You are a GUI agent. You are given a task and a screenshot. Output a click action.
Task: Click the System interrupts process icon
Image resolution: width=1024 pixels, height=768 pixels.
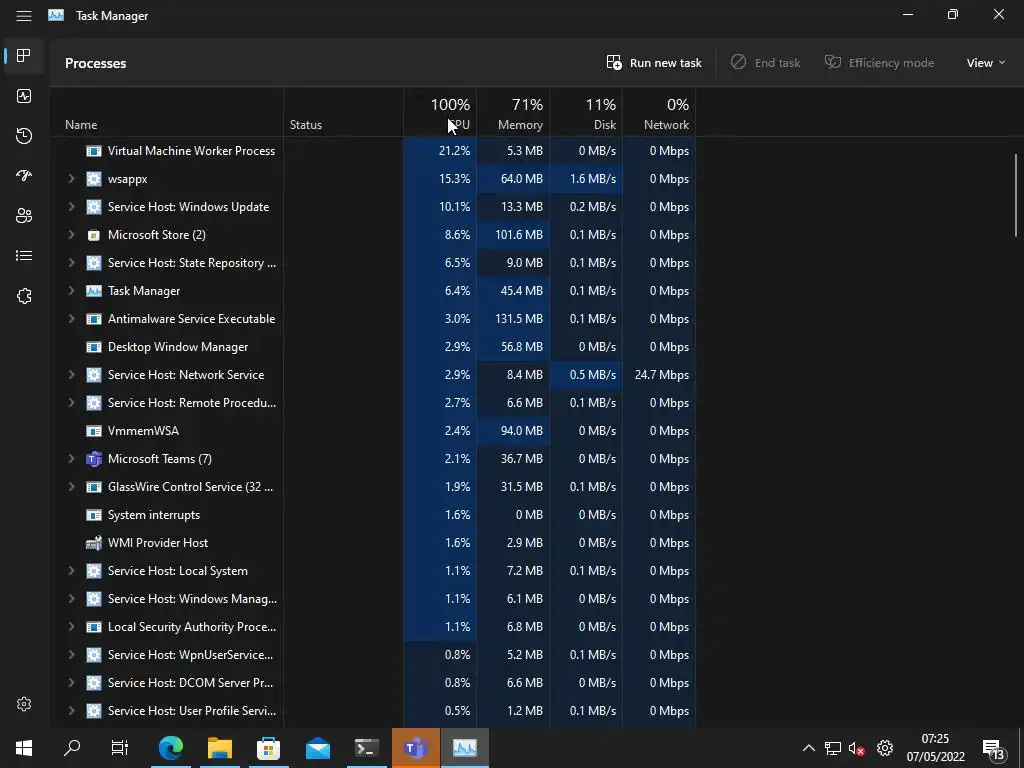pos(94,515)
